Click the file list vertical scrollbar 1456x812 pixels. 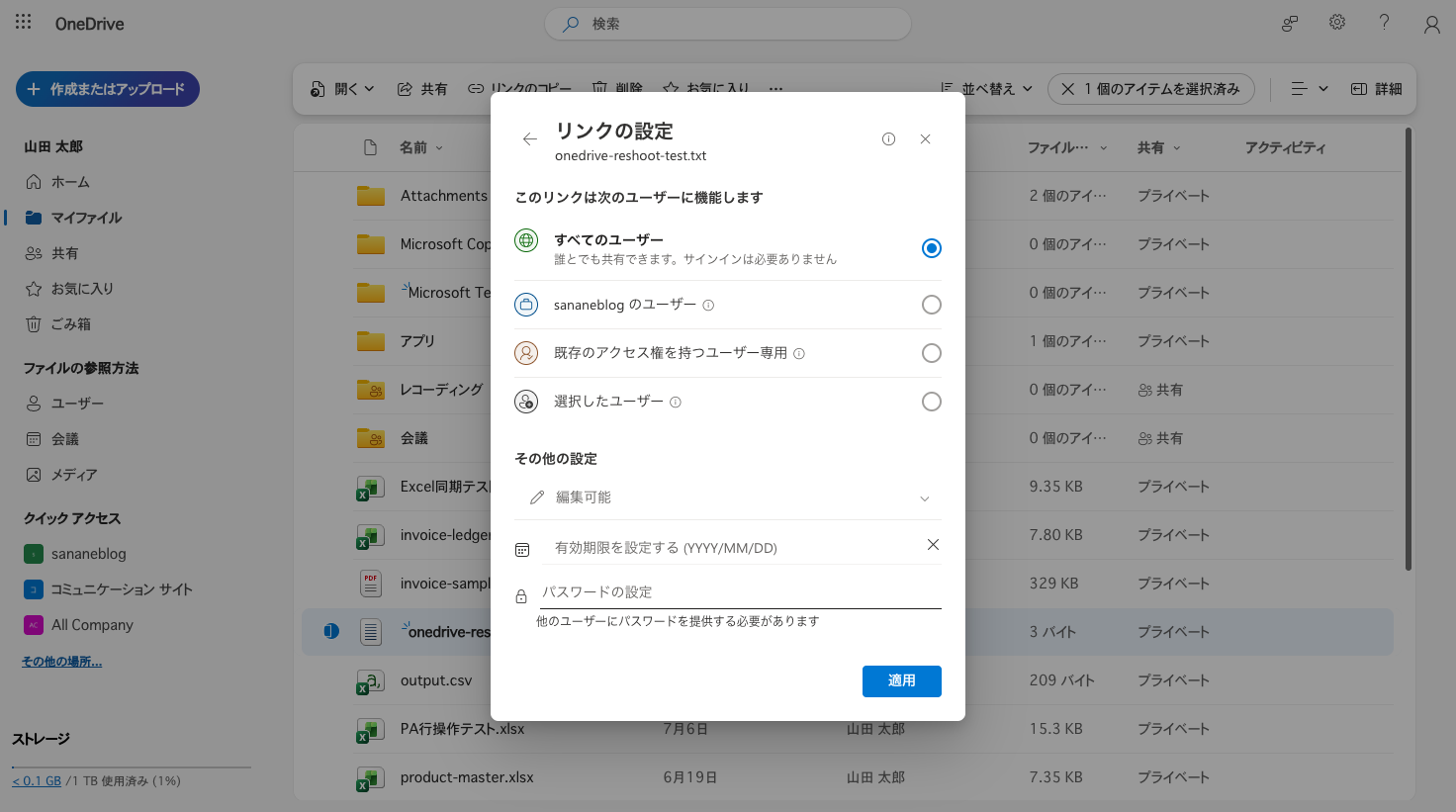tap(1409, 349)
